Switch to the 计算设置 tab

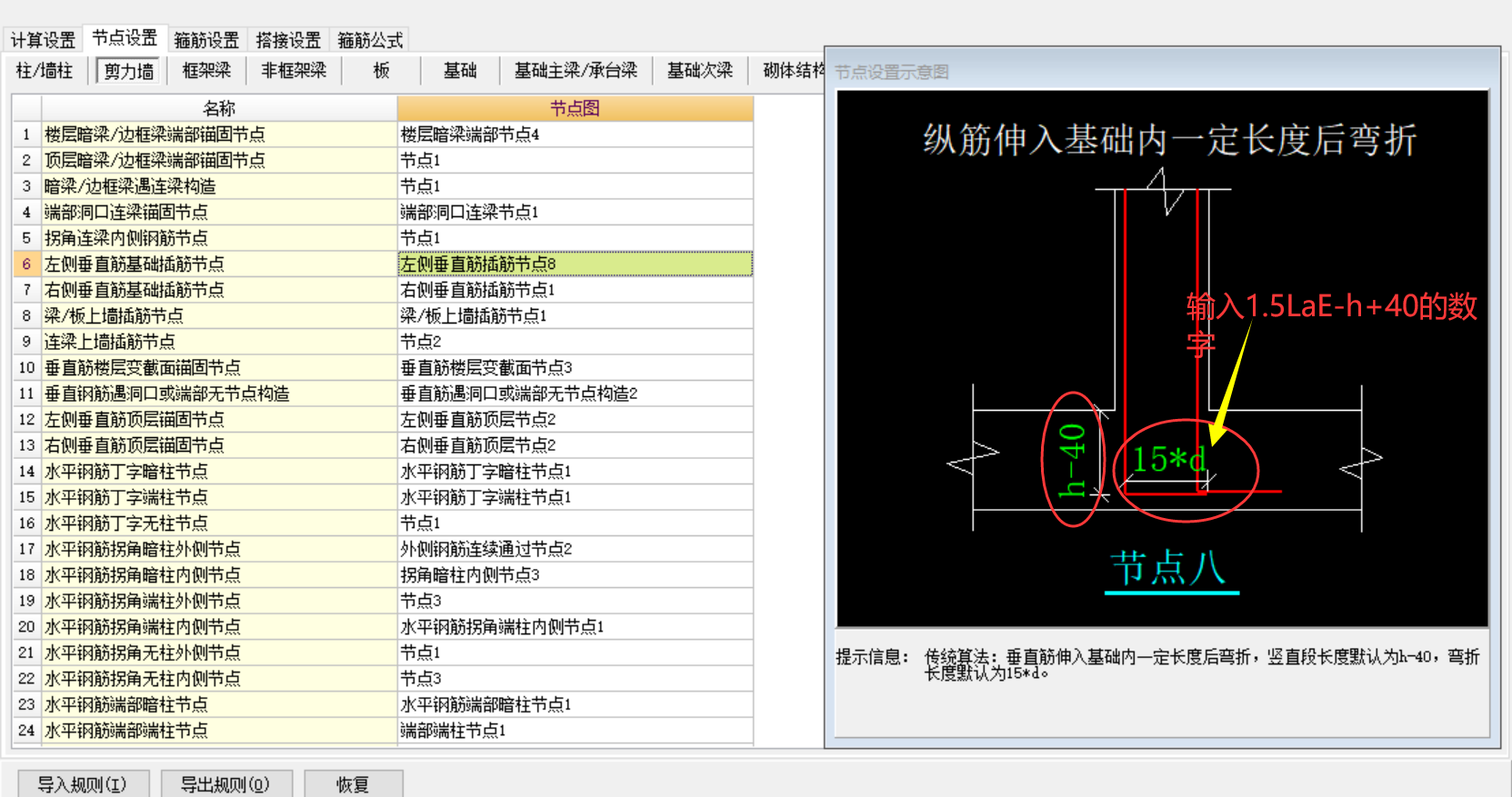click(43, 40)
